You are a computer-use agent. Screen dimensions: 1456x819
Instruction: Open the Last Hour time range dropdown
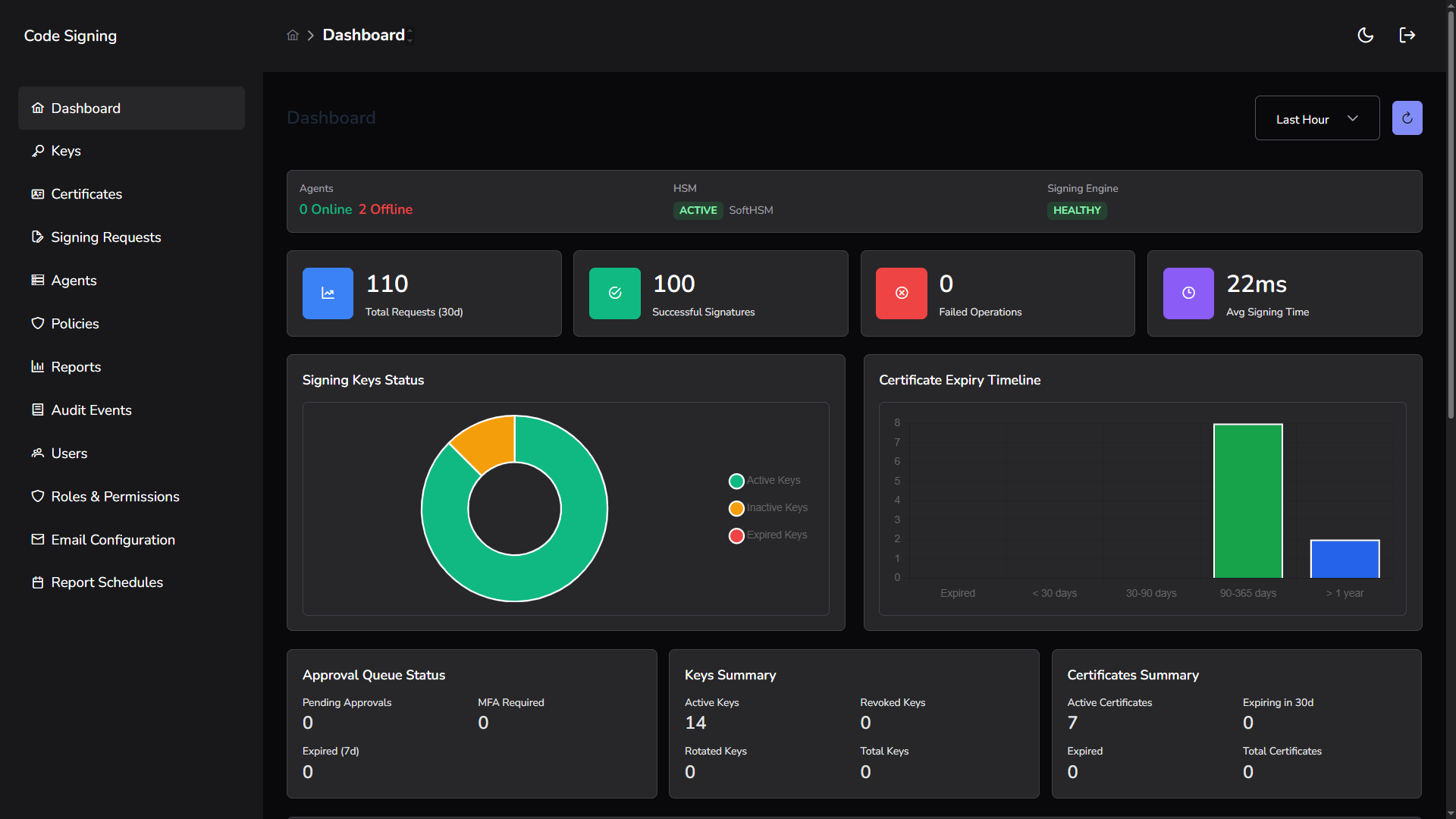1317,118
